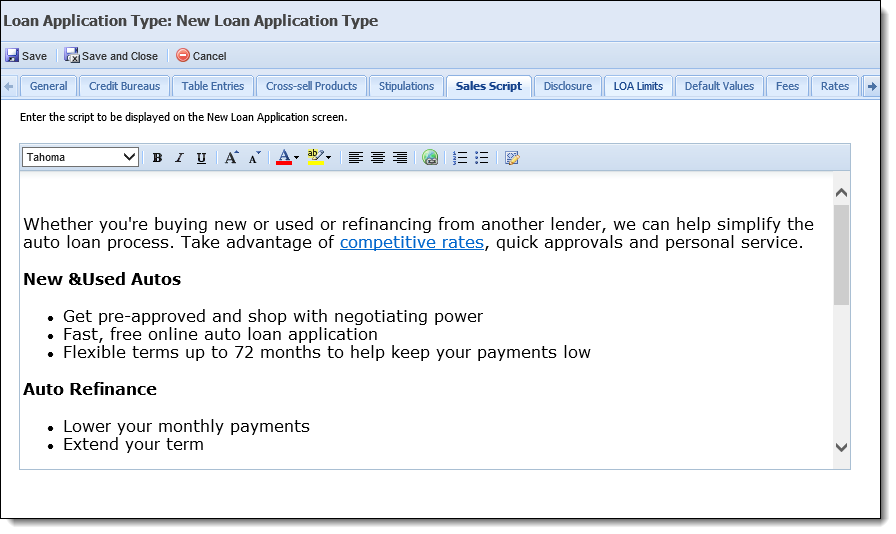This screenshot has height=534, width=896.
Task: Decrease the font size
Action: pyautogui.click(x=254, y=158)
